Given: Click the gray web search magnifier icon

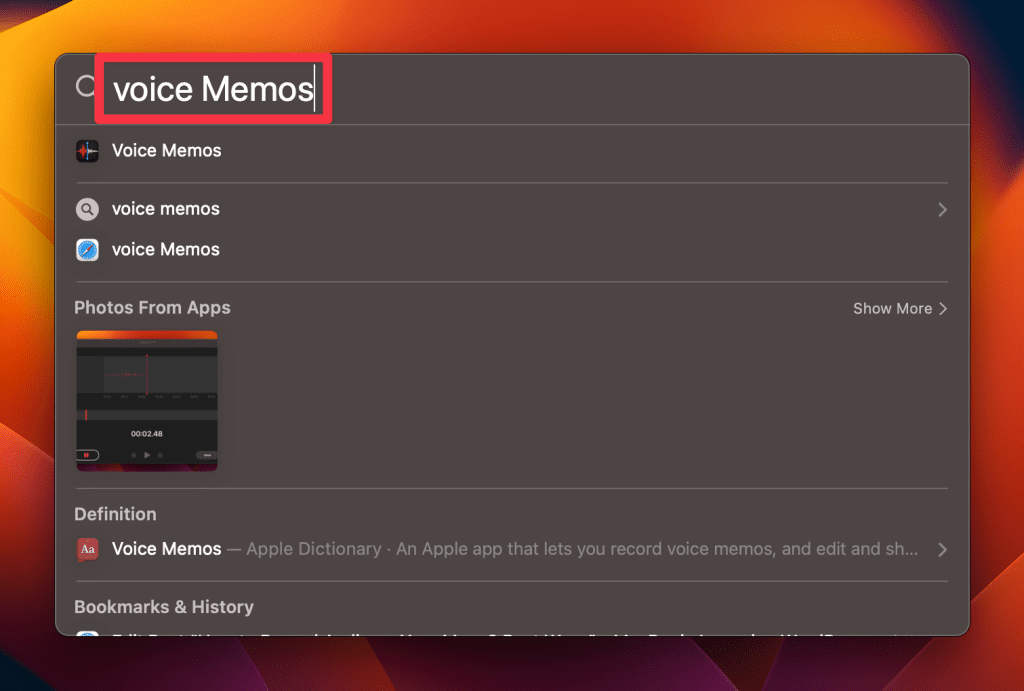Looking at the screenshot, I should tap(88, 210).
